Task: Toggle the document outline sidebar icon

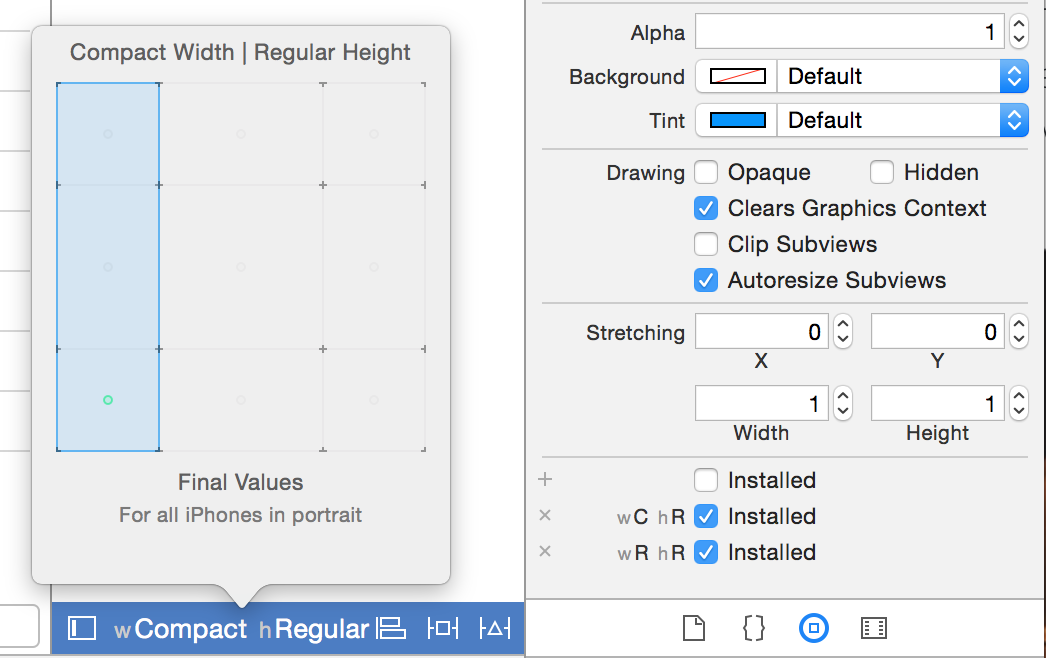Action: point(82,628)
